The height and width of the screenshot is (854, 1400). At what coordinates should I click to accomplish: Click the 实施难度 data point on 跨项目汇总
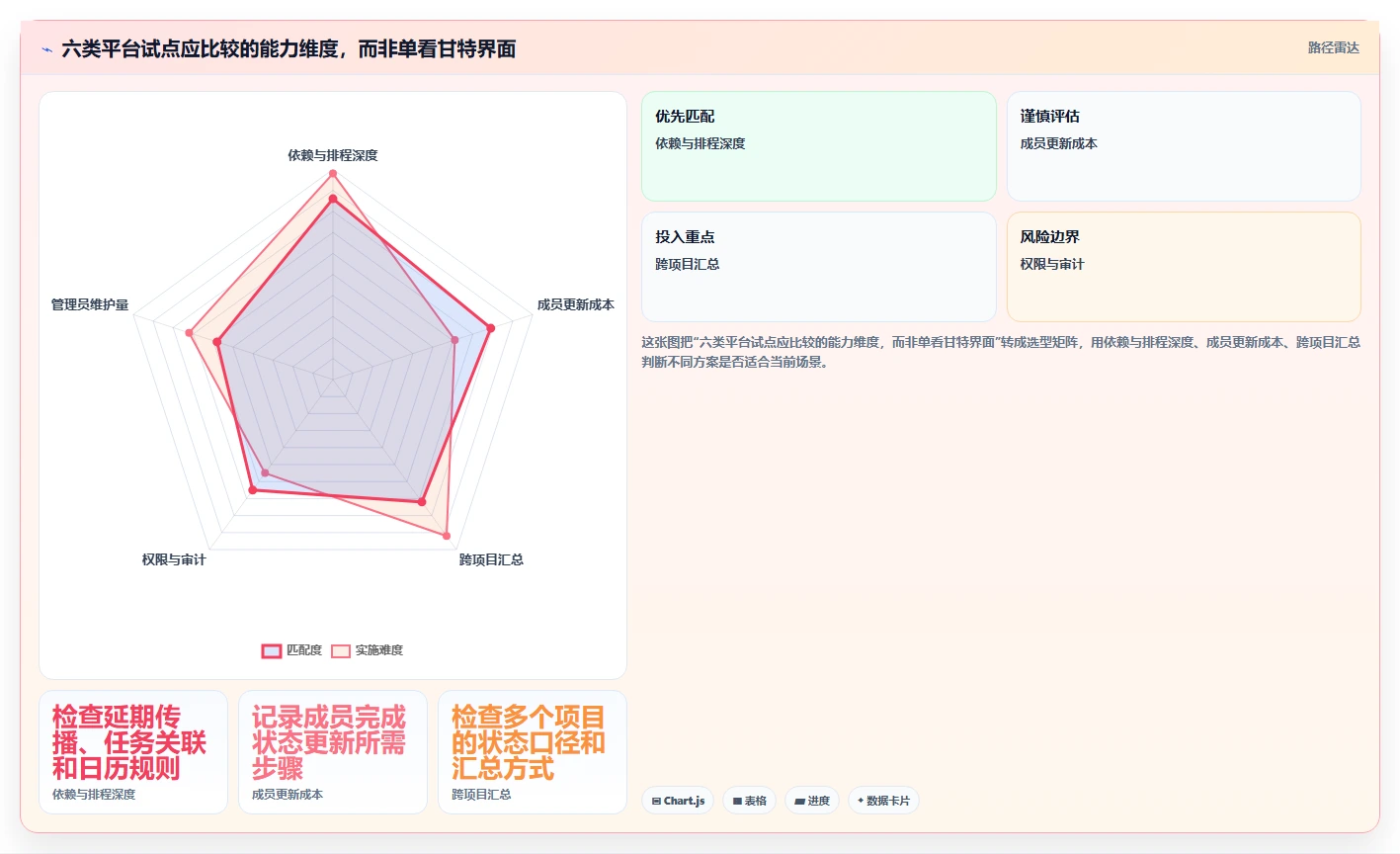(x=447, y=536)
